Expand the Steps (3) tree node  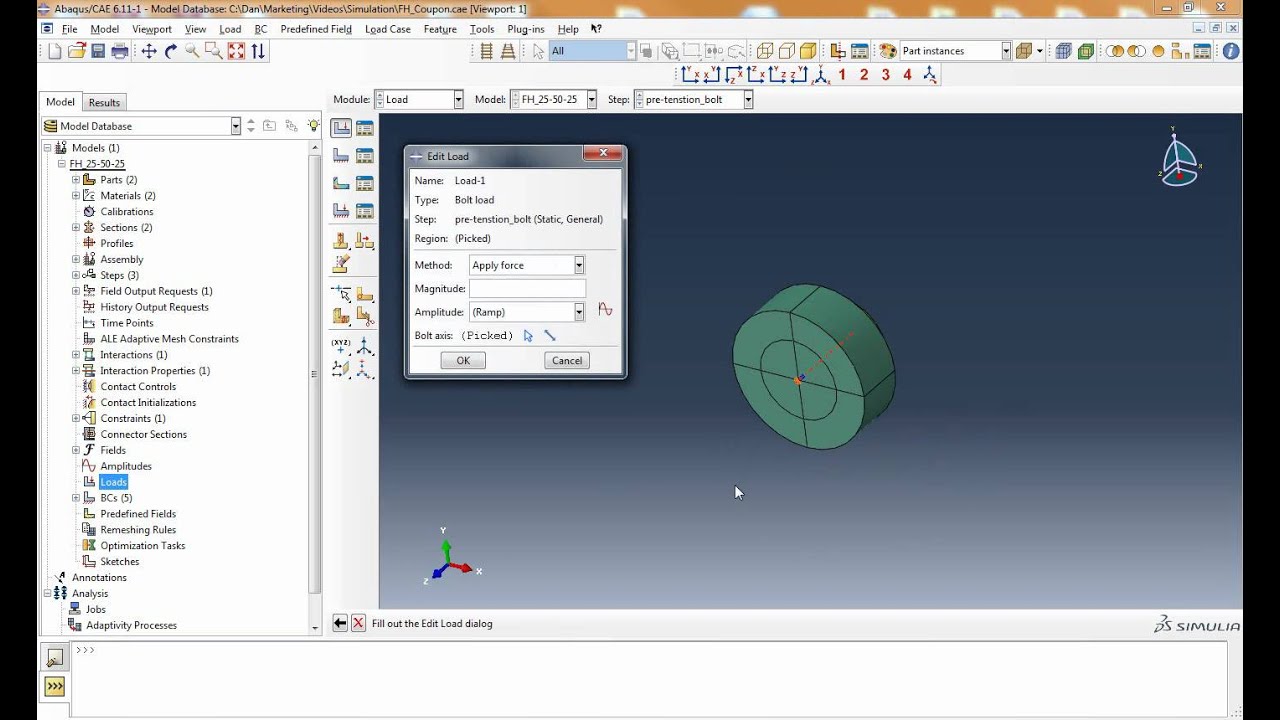click(x=76, y=275)
